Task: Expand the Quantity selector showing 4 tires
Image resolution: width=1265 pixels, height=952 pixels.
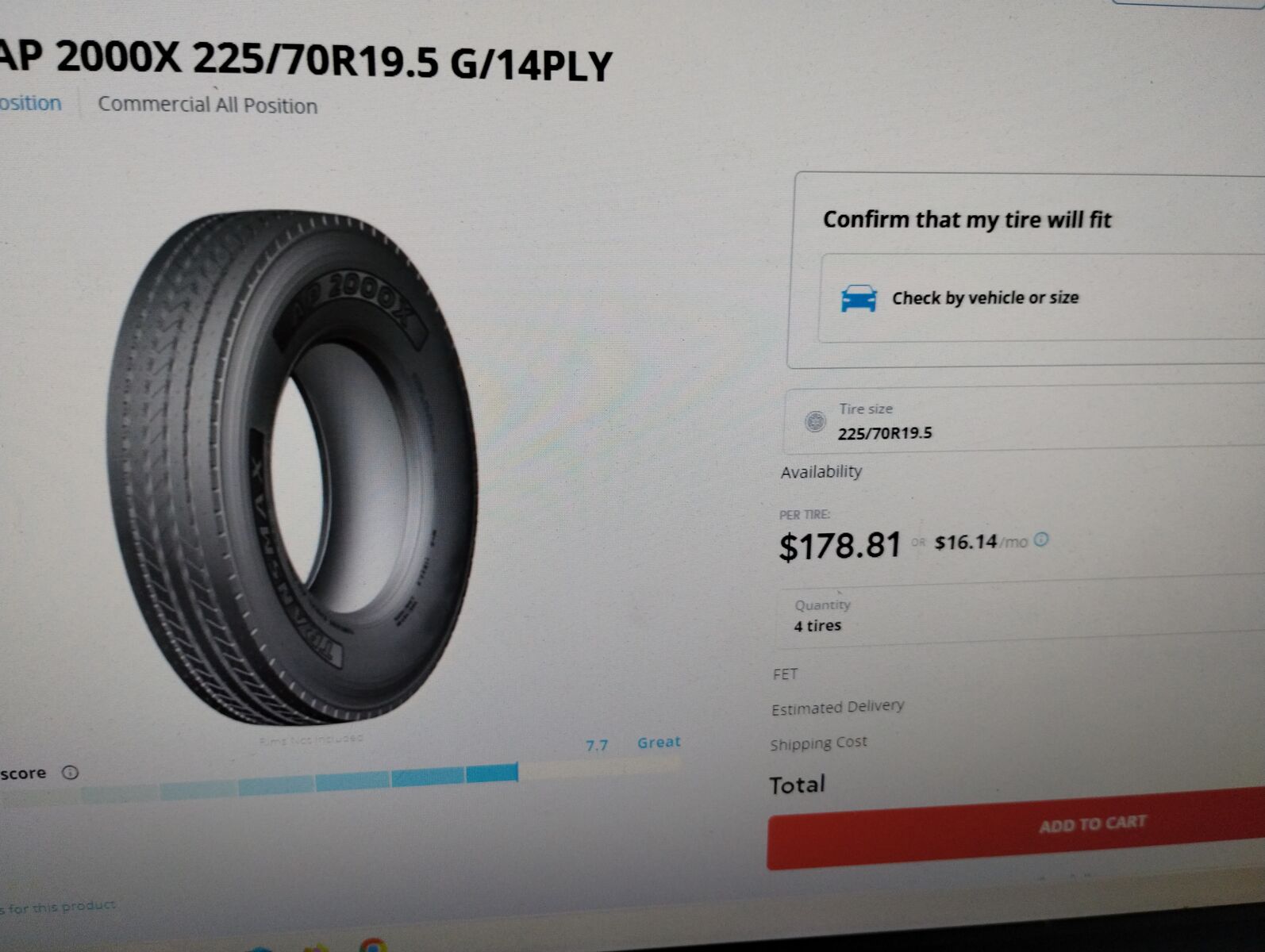Action: (x=1021, y=615)
